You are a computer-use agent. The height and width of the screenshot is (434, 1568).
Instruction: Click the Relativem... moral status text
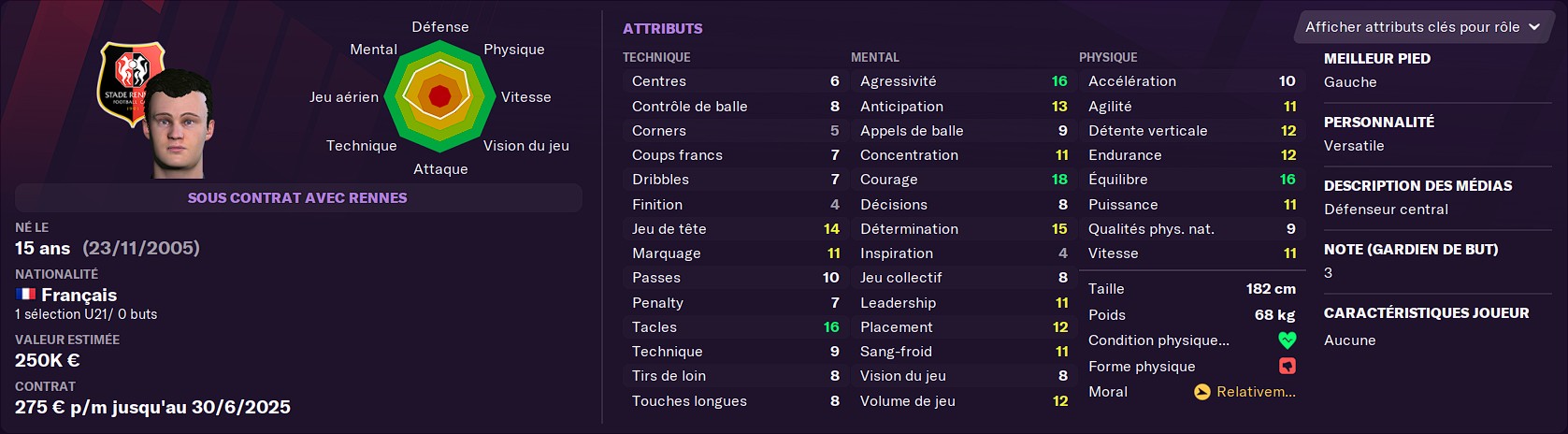(1256, 392)
